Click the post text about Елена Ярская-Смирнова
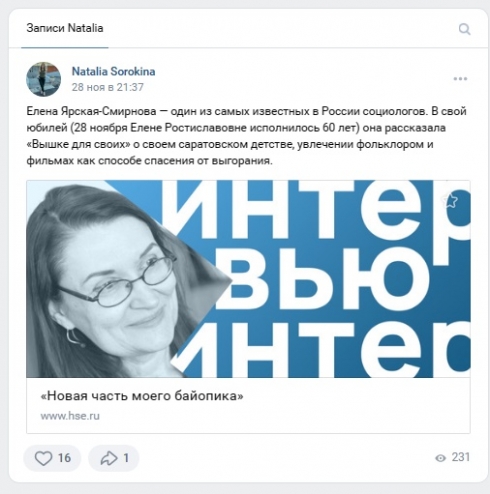Viewport: 490px width, 494px height. click(246, 136)
